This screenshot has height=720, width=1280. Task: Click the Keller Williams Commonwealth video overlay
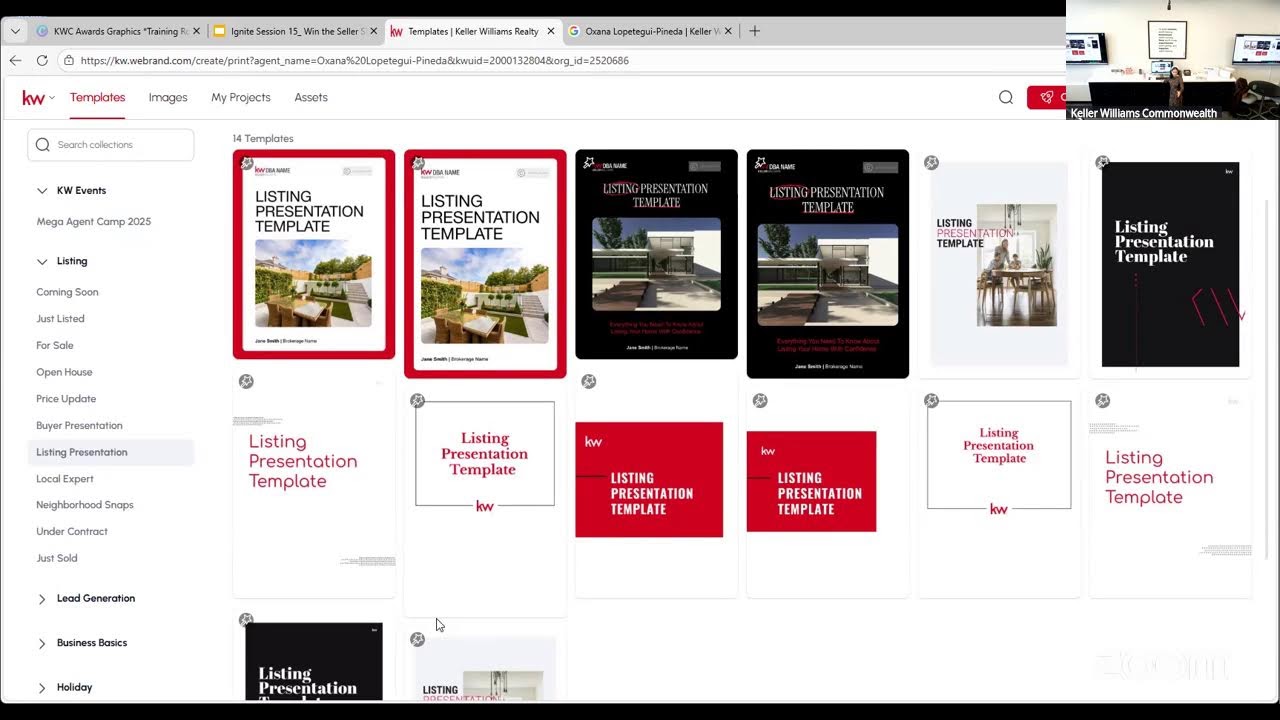(1173, 60)
